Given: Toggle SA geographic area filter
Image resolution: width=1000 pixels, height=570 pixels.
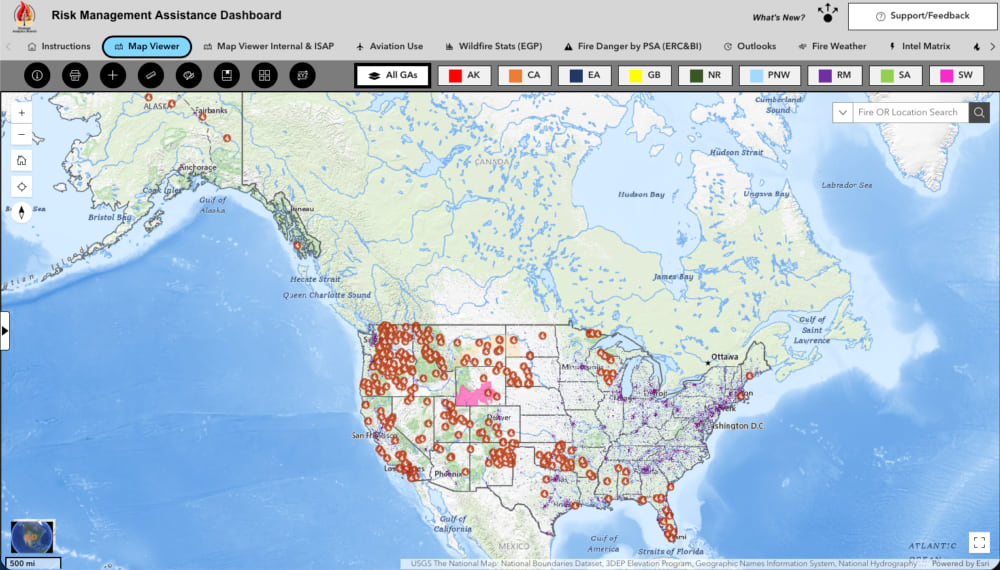Looking at the screenshot, I should coord(896,75).
